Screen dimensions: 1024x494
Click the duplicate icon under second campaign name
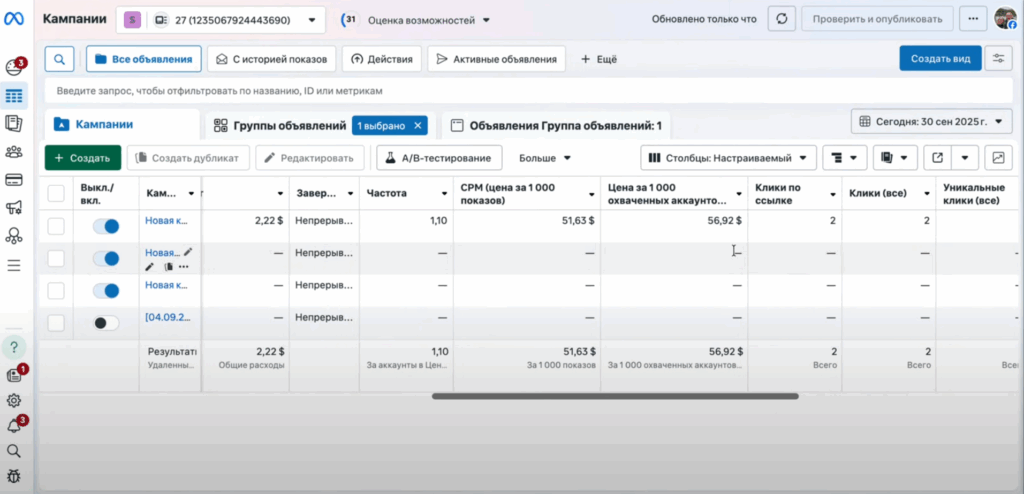[168, 267]
